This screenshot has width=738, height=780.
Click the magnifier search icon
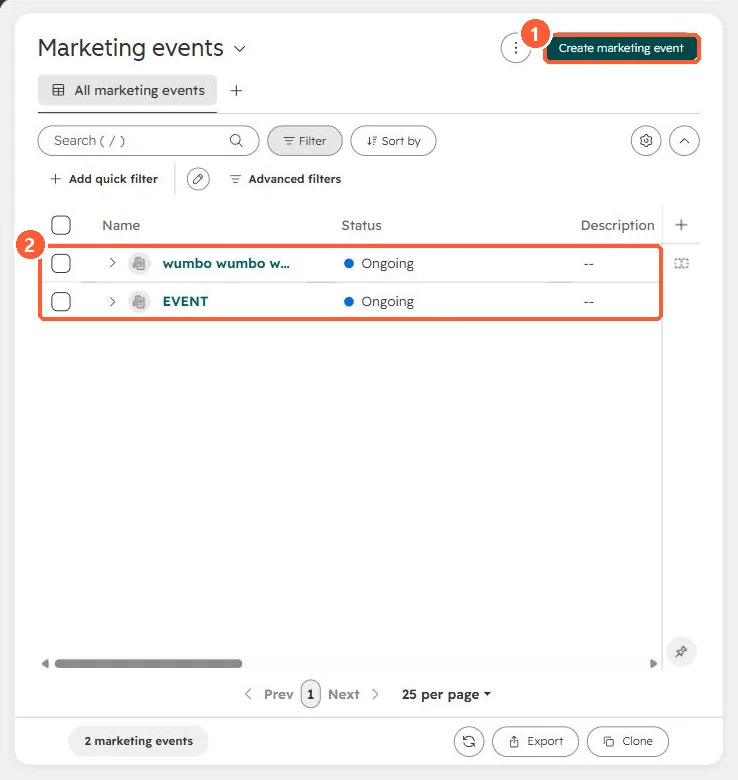pos(236,141)
